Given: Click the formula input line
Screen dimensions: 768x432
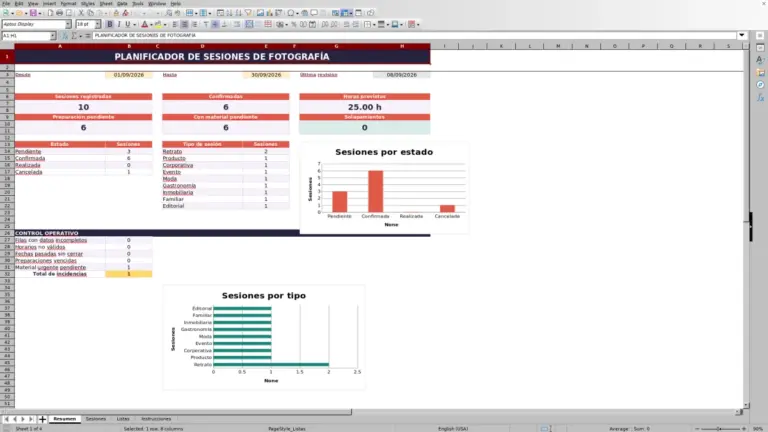Looking at the screenshot, I should tap(414, 35).
